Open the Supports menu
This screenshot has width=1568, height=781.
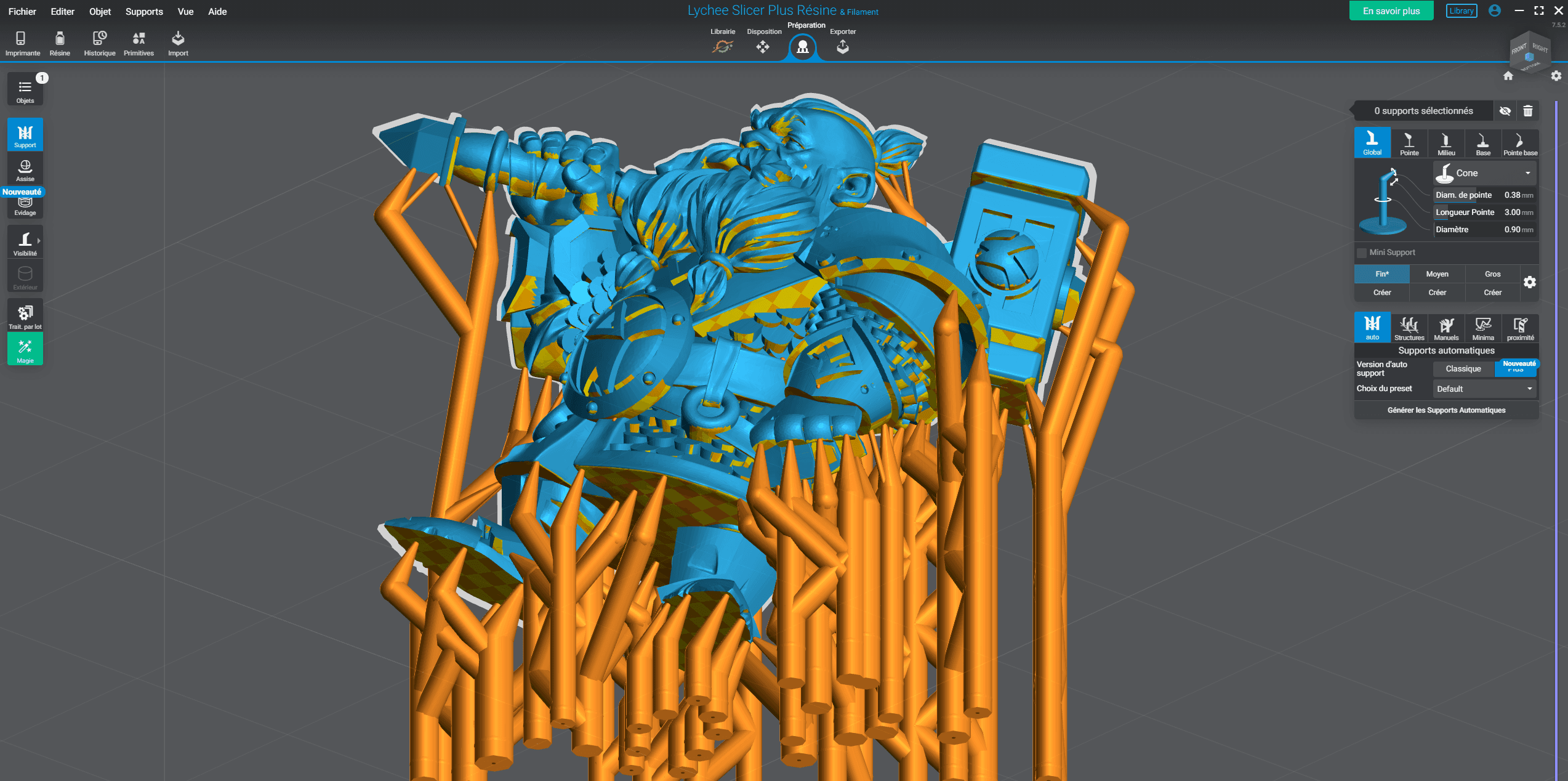coord(144,12)
